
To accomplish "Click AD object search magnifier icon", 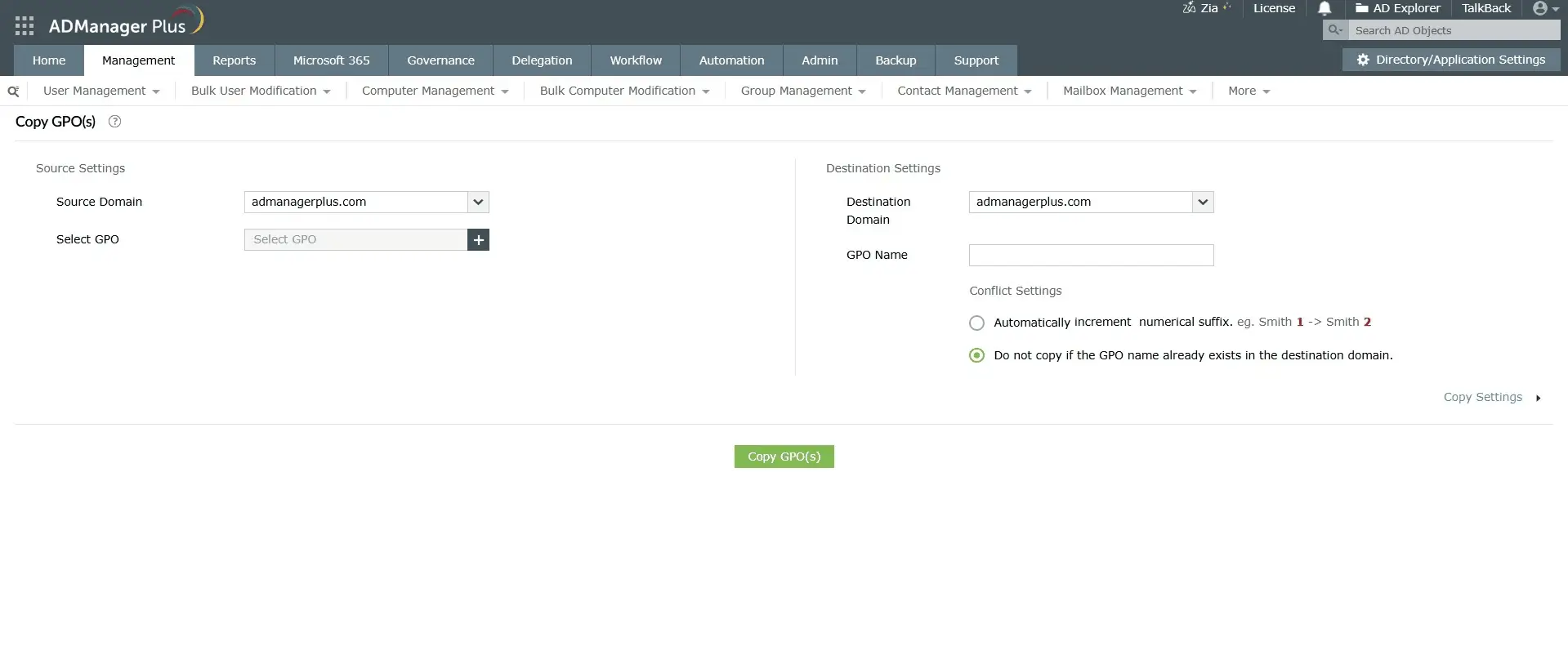I will (x=1335, y=30).
